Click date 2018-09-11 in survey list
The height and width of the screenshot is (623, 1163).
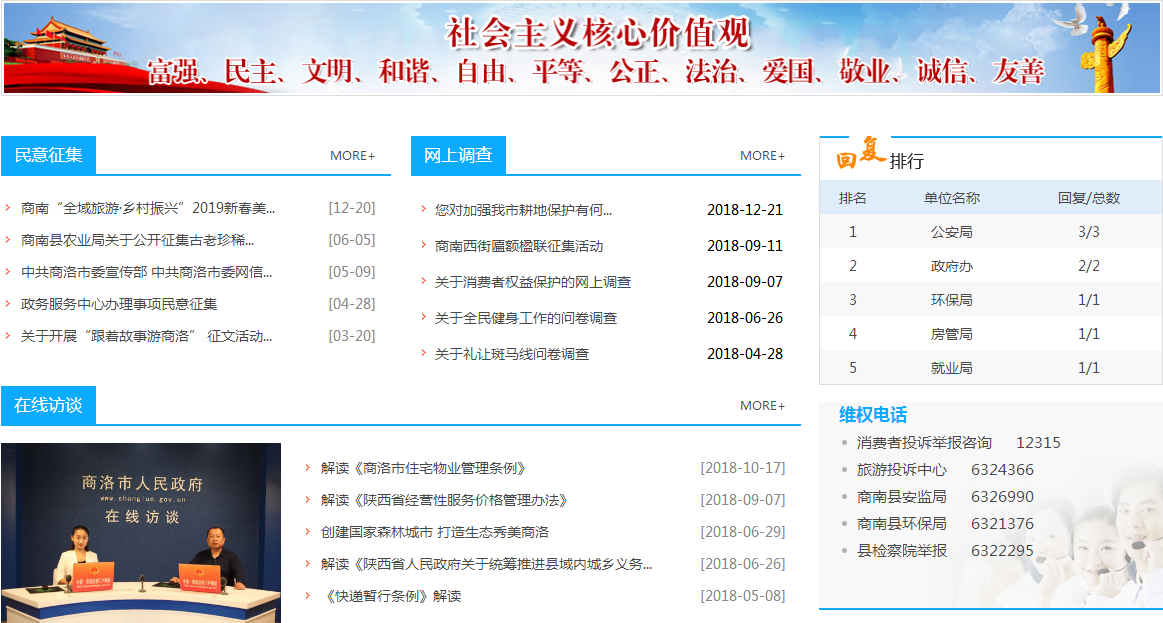[745, 246]
